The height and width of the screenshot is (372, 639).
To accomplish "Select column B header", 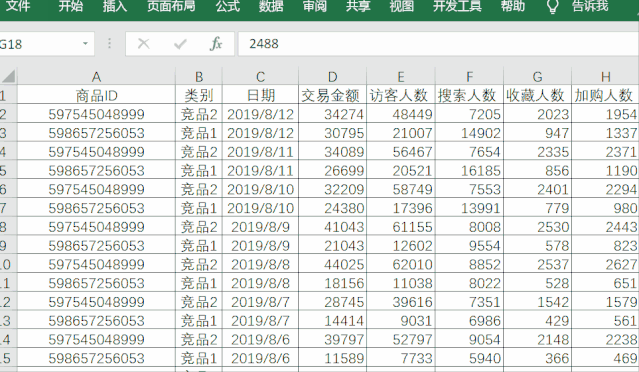I will point(199,76).
